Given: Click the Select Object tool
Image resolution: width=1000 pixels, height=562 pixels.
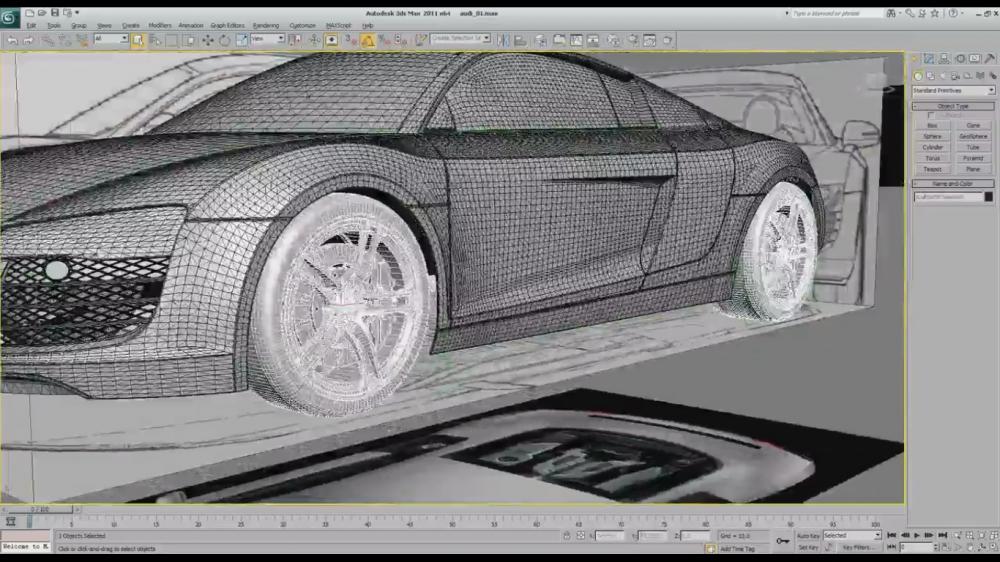Looking at the screenshot, I should (x=137, y=40).
